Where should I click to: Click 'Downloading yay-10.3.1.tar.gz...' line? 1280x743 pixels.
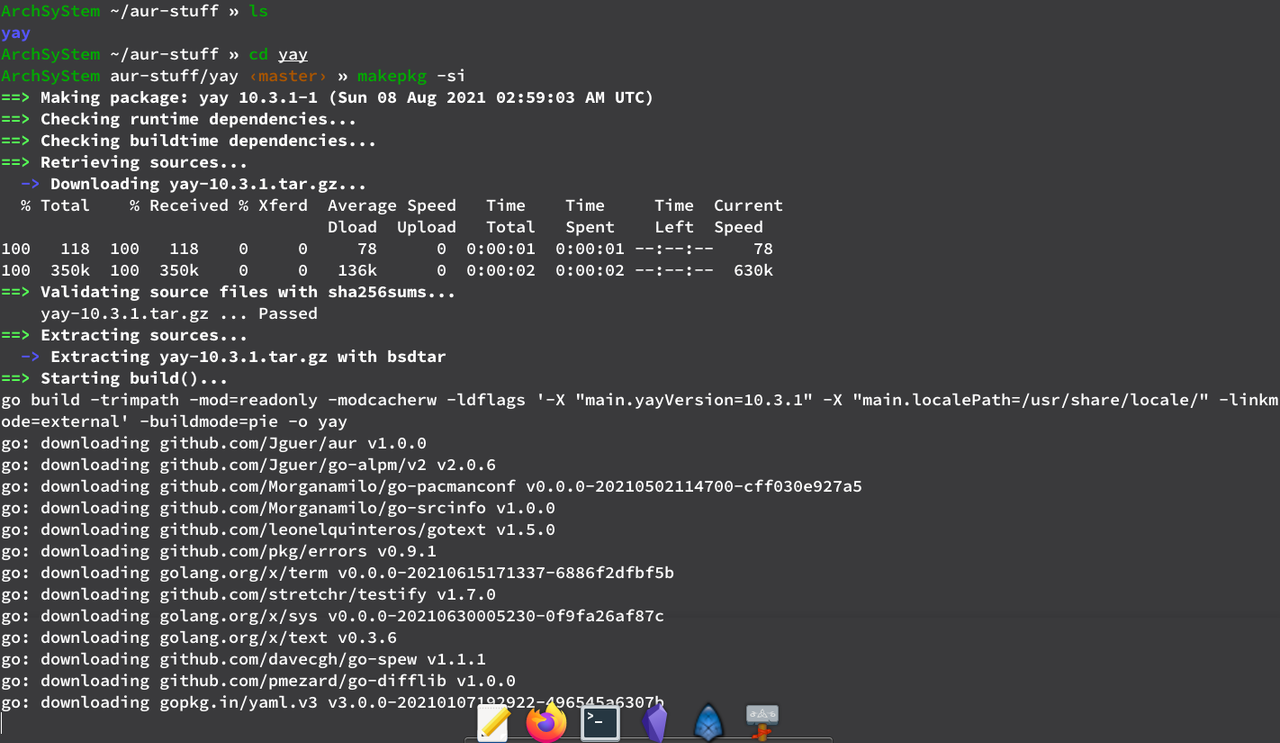(194, 184)
